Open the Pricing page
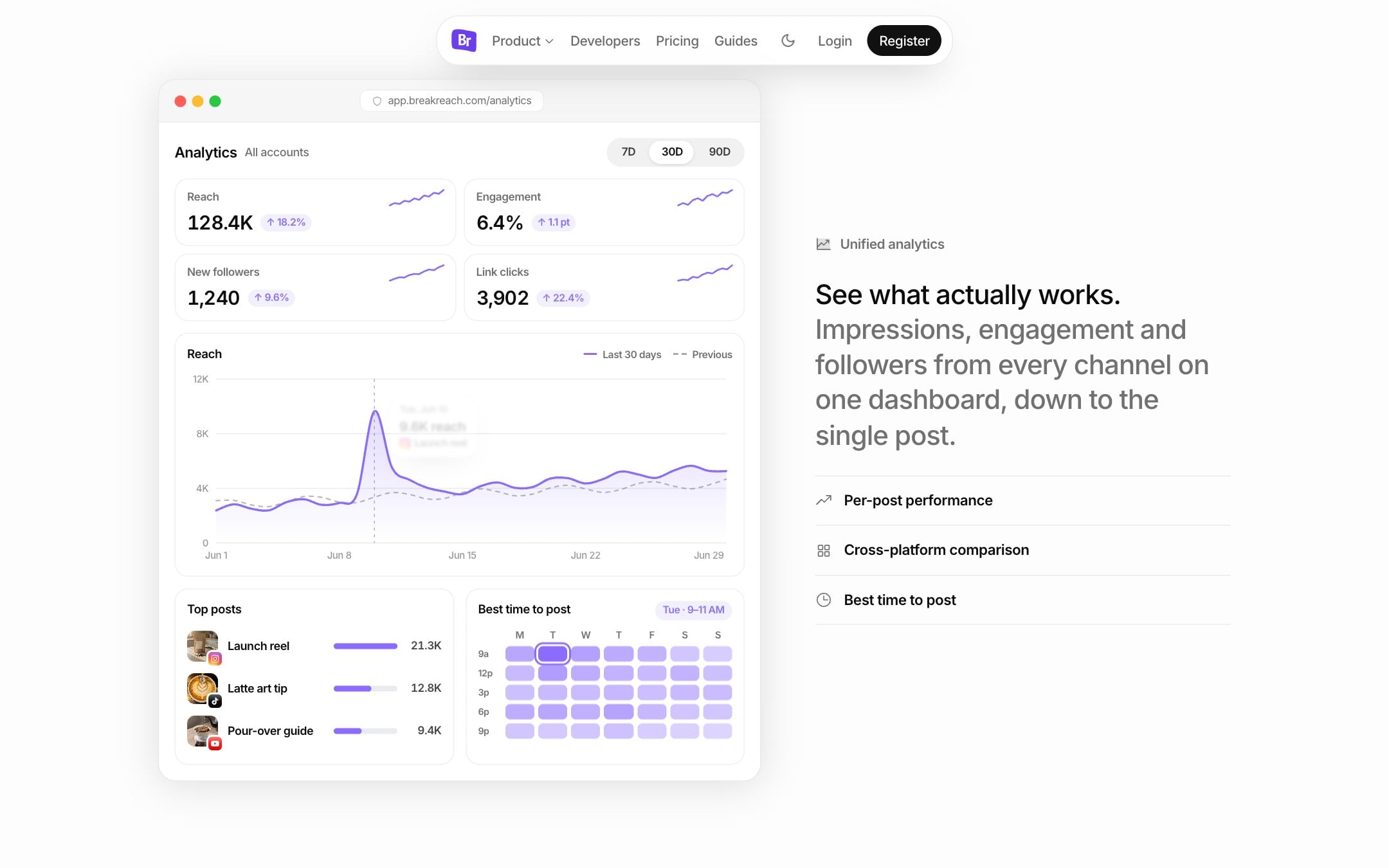Viewport: 1389px width, 868px height. click(x=677, y=41)
